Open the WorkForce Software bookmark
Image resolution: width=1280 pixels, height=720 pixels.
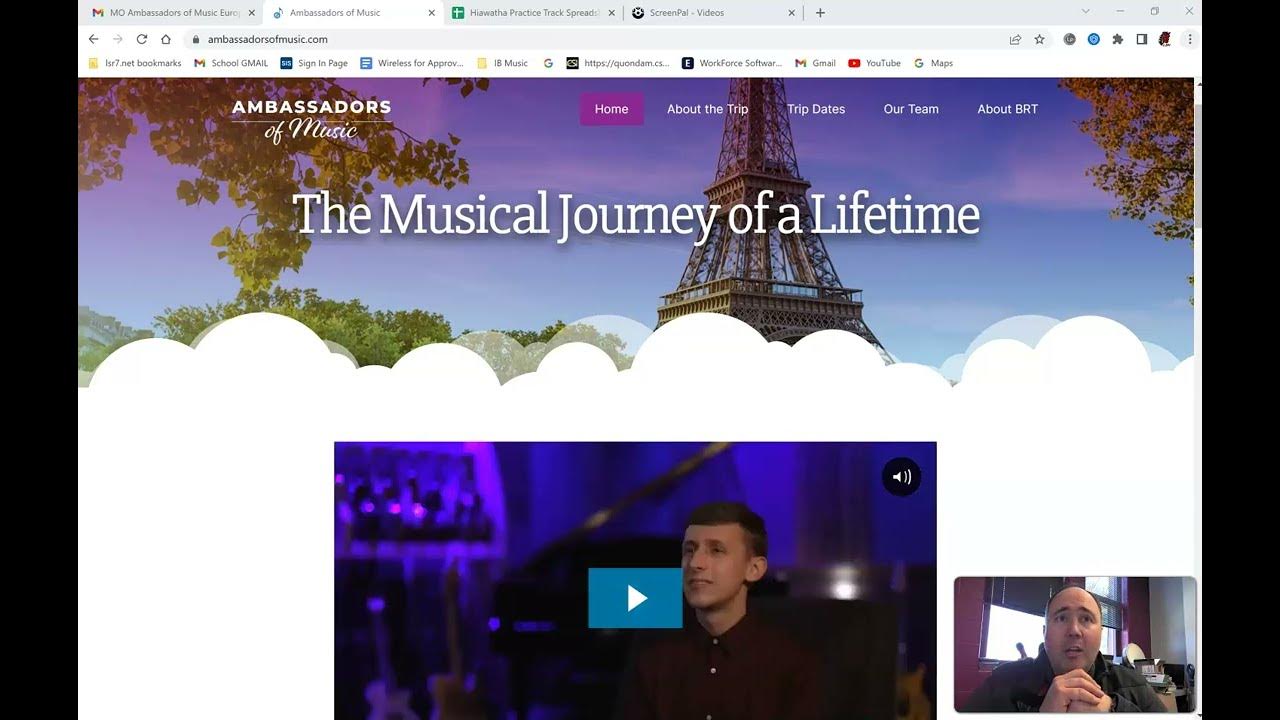tap(732, 63)
